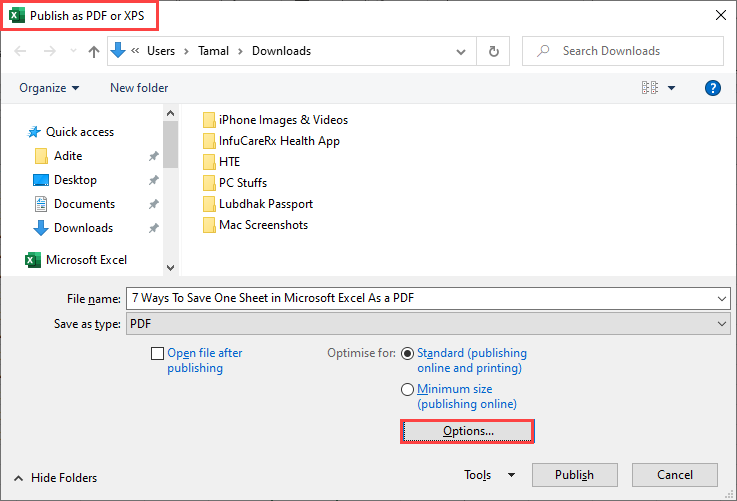Viewport: 737px width, 501px height.
Task: Select Quick access in navigation pane
Action: [x=80, y=132]
